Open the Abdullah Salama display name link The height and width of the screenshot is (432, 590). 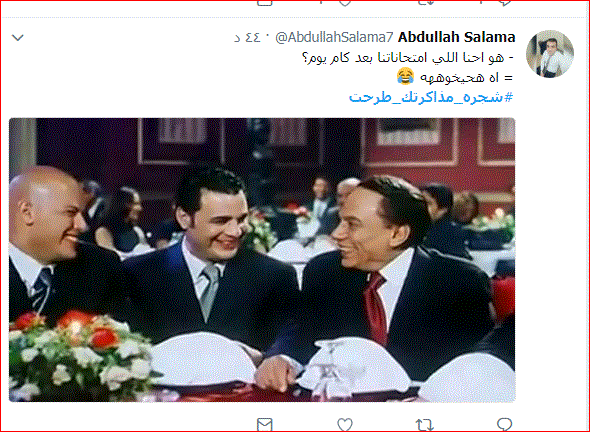tap(456, 37)
